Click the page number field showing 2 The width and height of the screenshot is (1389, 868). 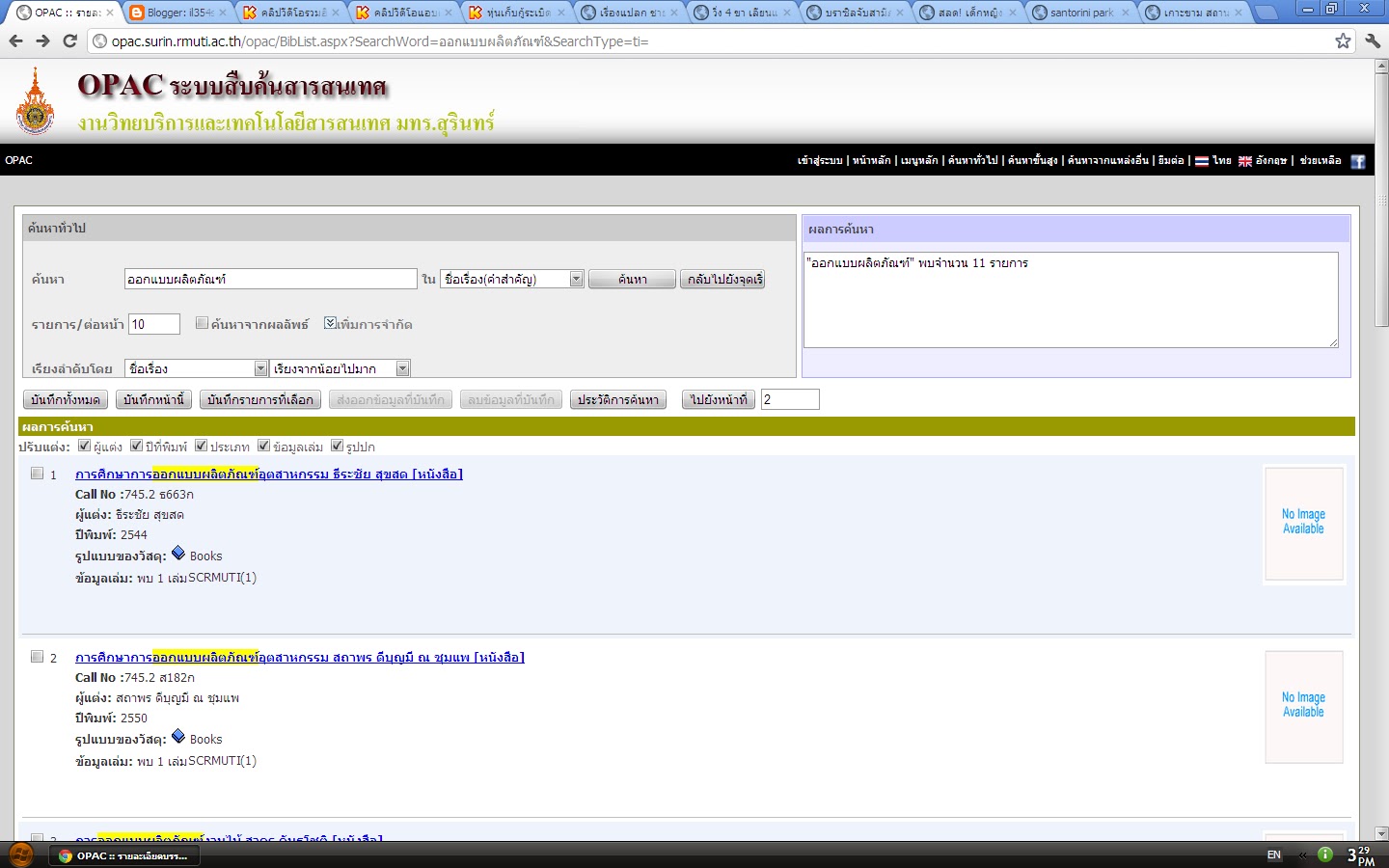click(x=790, y=399)
